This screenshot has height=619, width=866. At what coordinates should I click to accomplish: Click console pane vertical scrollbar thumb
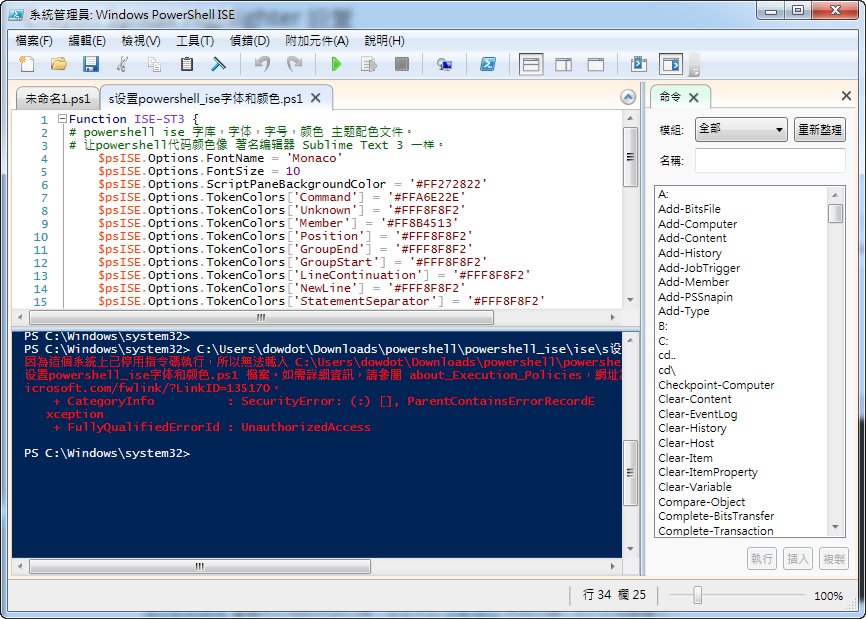[x=630, y=473]
